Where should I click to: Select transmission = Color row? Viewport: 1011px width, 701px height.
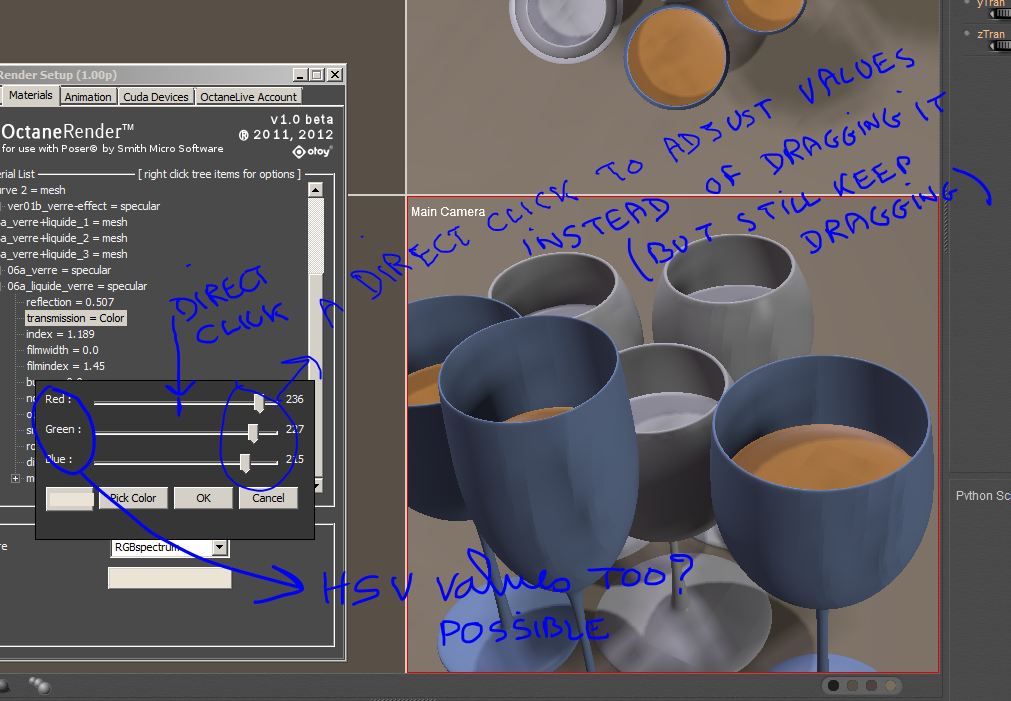75,319
